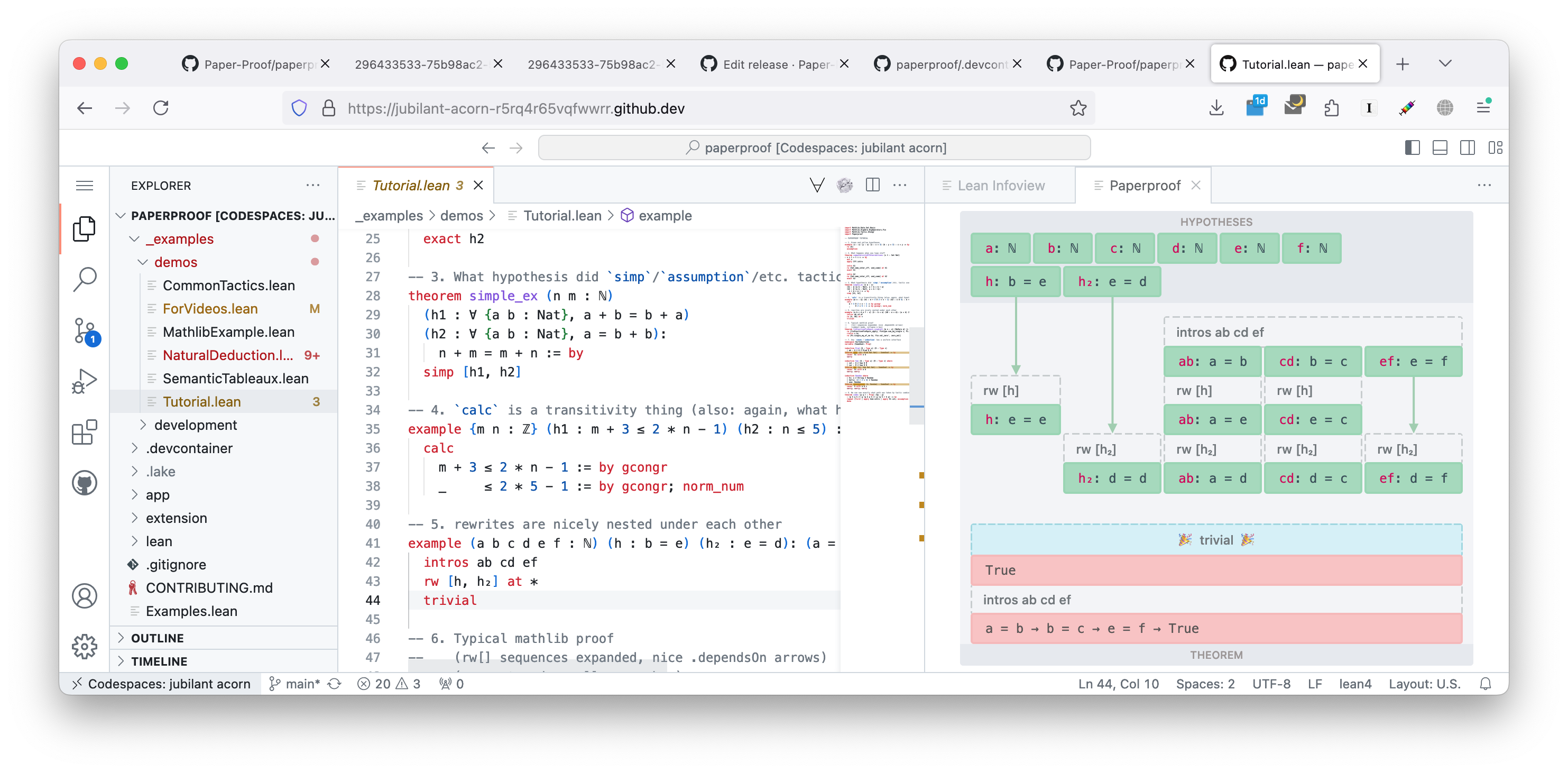The width and height of the screenshot is (1568, 773).
Task: Open the errors and warnings status item
Action: point(389,684)
